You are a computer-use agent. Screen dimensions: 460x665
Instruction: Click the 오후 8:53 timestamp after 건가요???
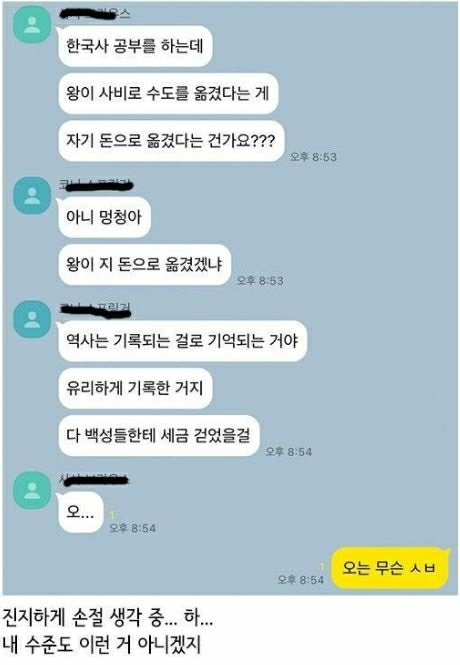(x=313, y=157)
